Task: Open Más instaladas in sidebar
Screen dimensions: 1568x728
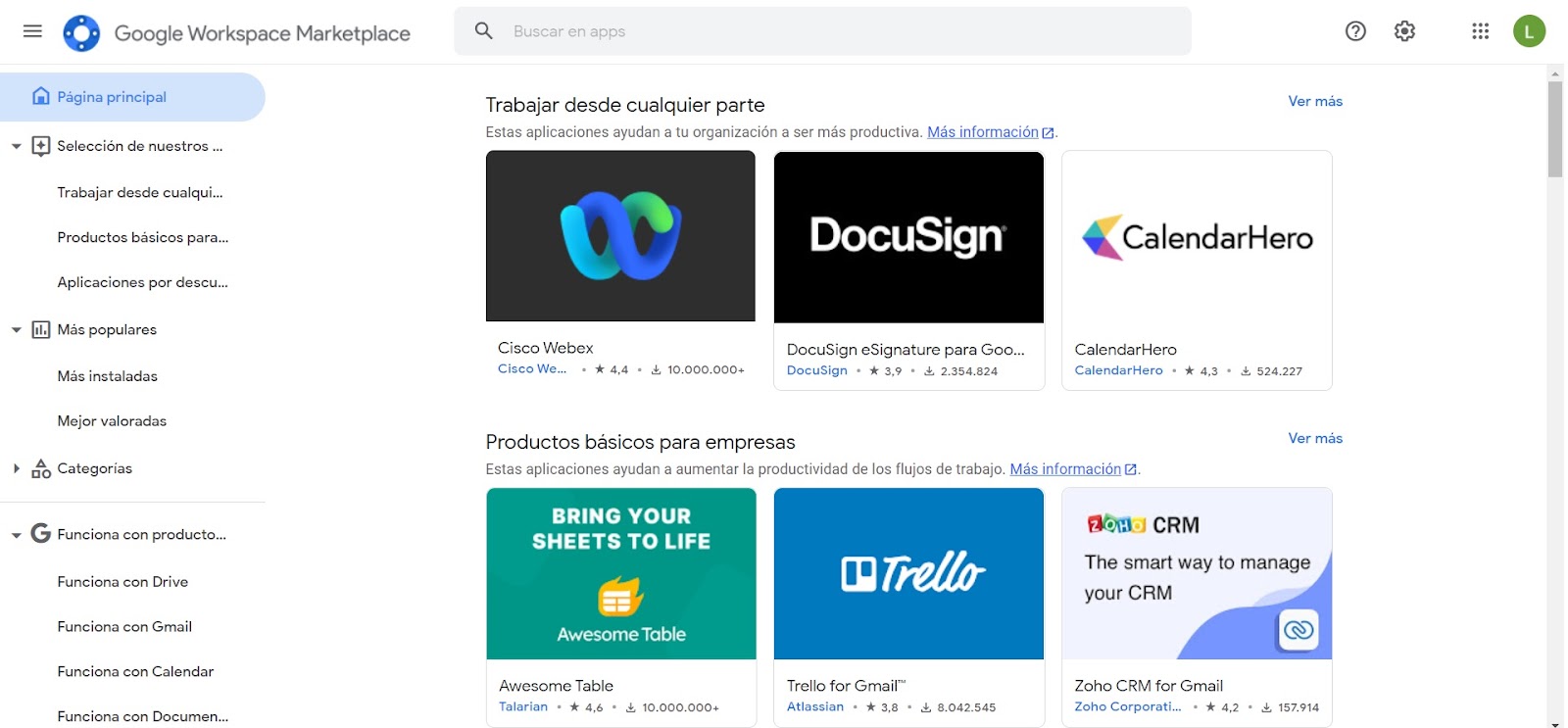Action: point(108,376)
